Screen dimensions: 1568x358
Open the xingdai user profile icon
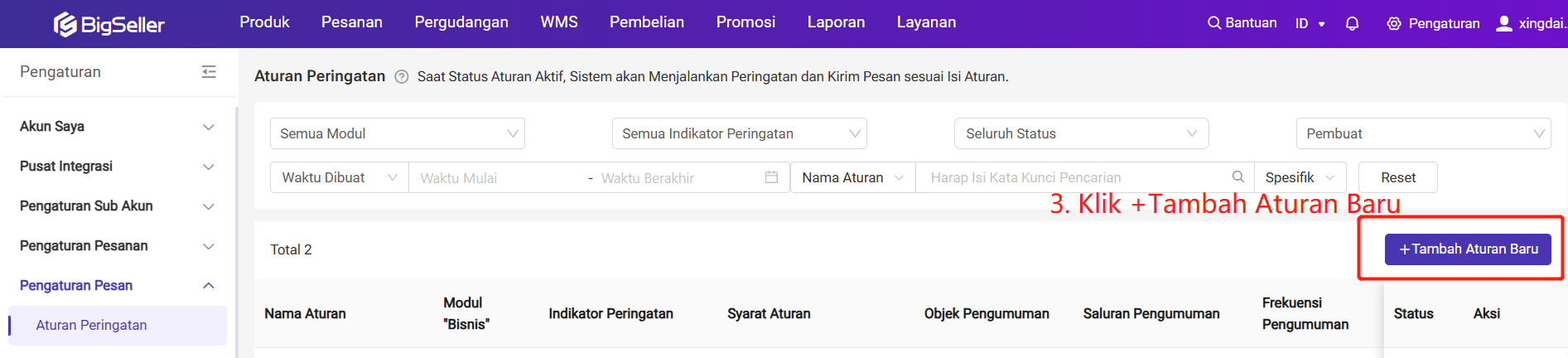1504,23
